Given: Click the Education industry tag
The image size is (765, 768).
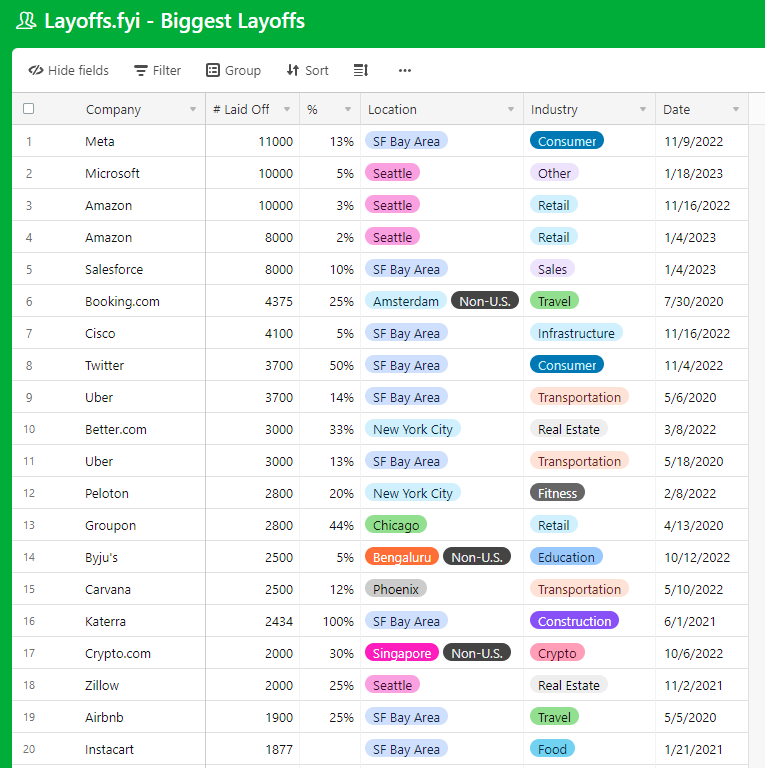Looking at the screenshot, I should point(566,557).
